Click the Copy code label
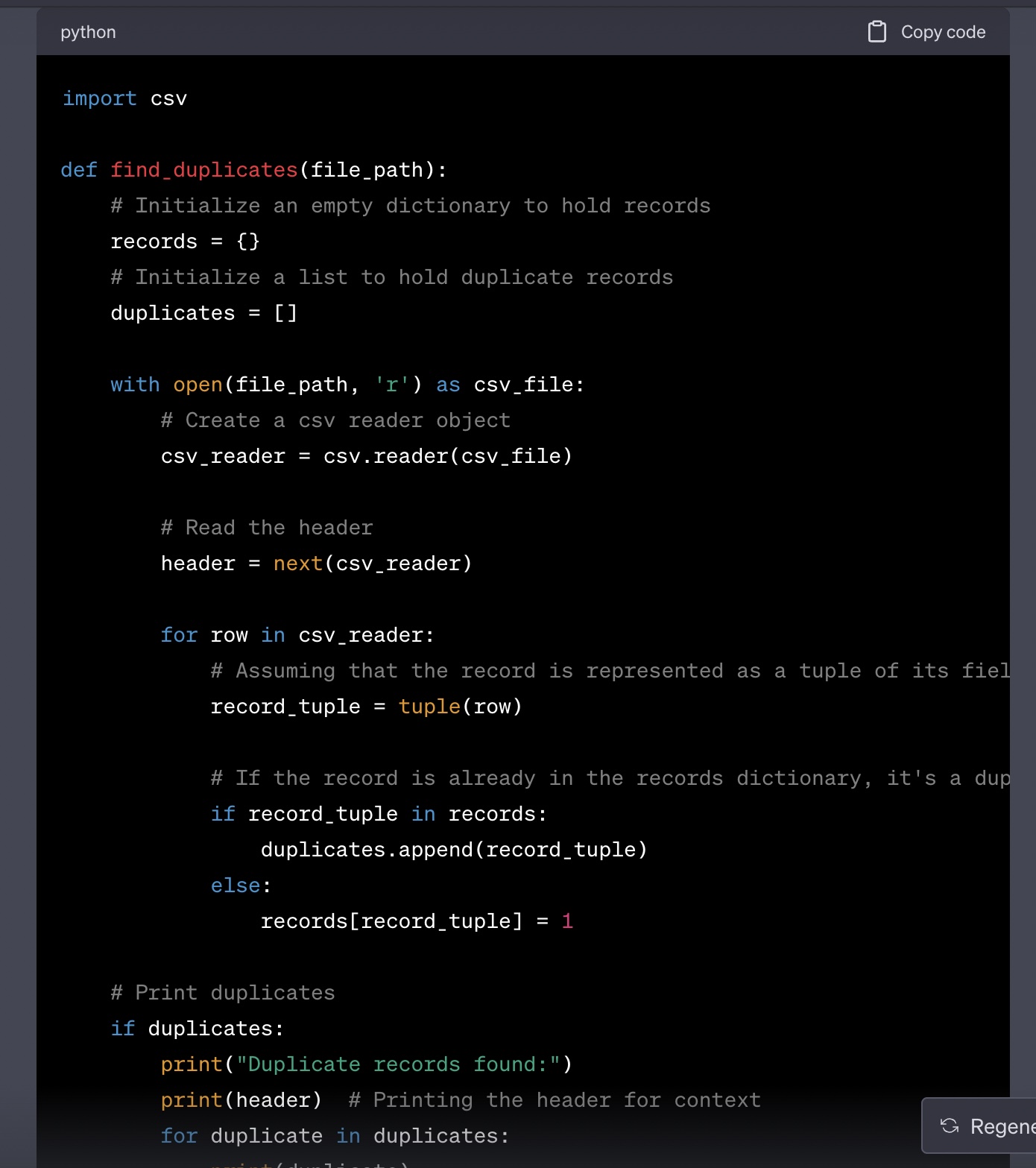 (943, 32)
